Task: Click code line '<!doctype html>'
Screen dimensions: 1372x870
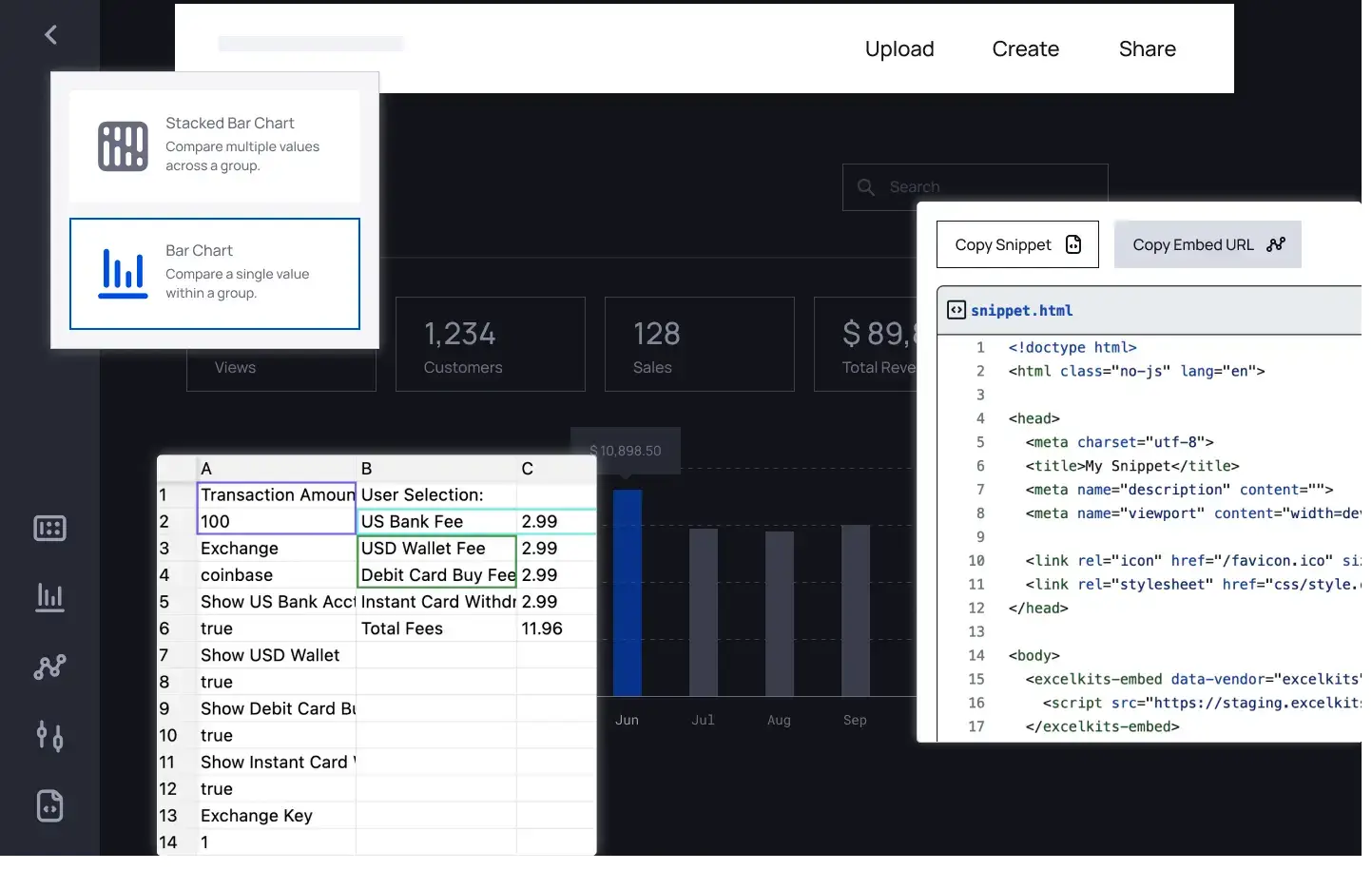Action: pyautogui.click(x=1072, y=347)
